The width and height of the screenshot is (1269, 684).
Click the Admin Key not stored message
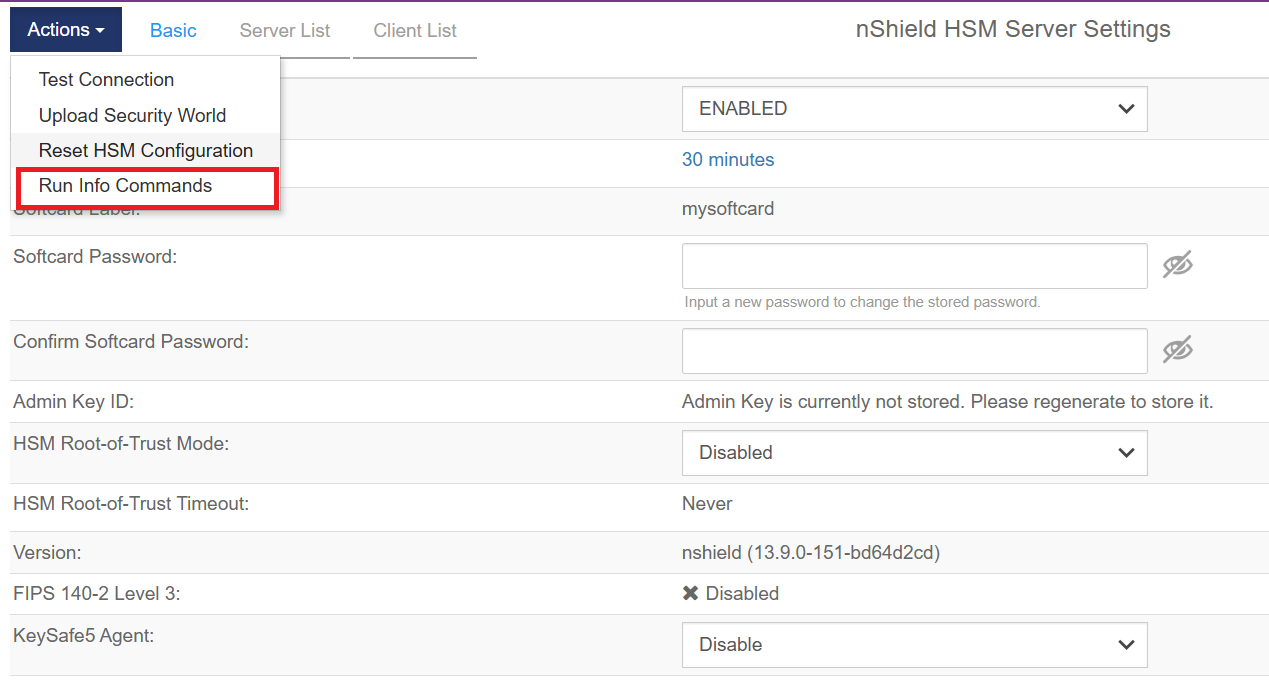[x=947, y=402]
